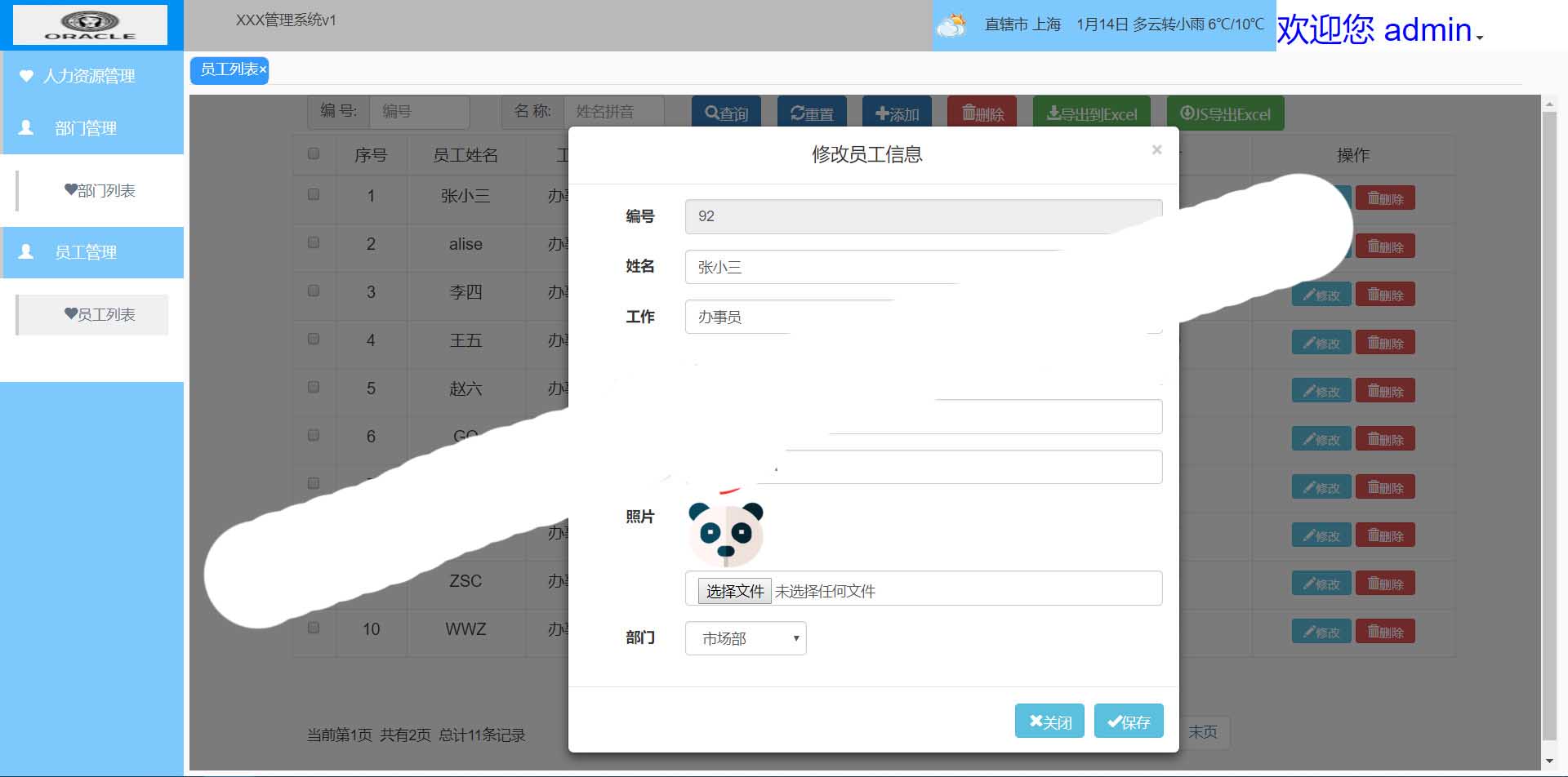Open 部门列表 in the sidebar
1568x777 pixels.
[x=100, y=191]
